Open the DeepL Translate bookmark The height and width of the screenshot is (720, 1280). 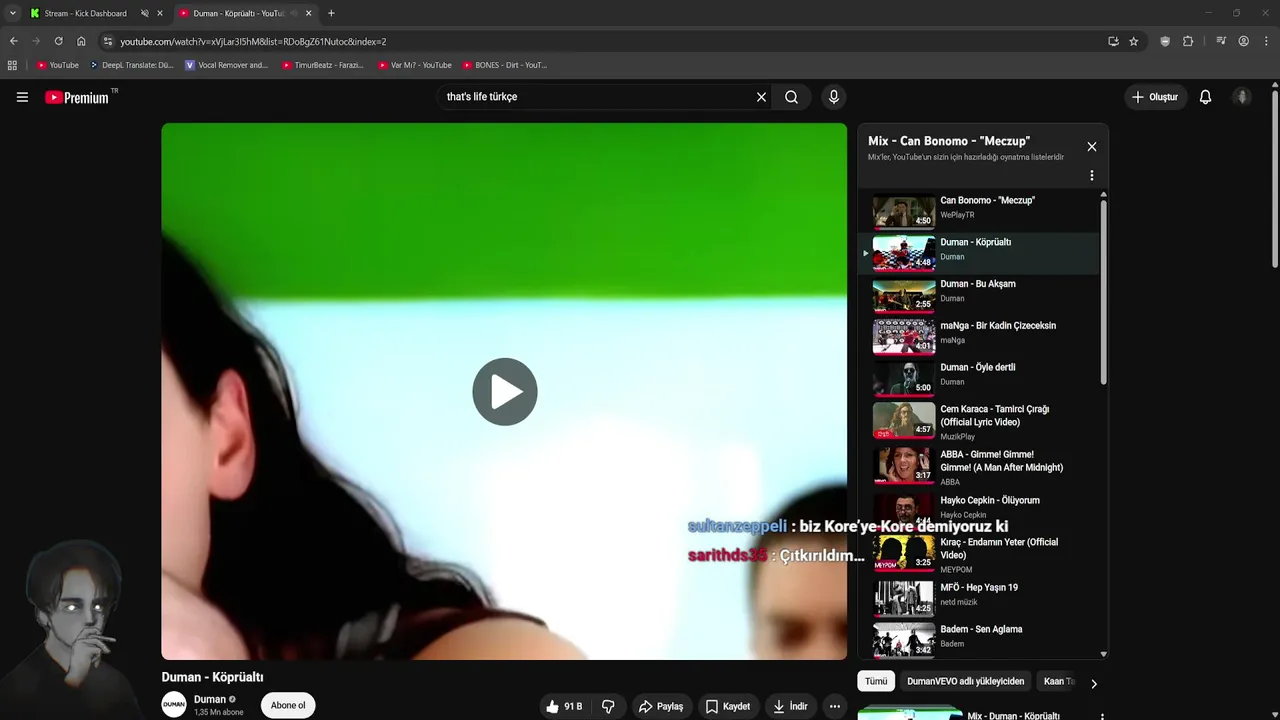coord(131,65)
